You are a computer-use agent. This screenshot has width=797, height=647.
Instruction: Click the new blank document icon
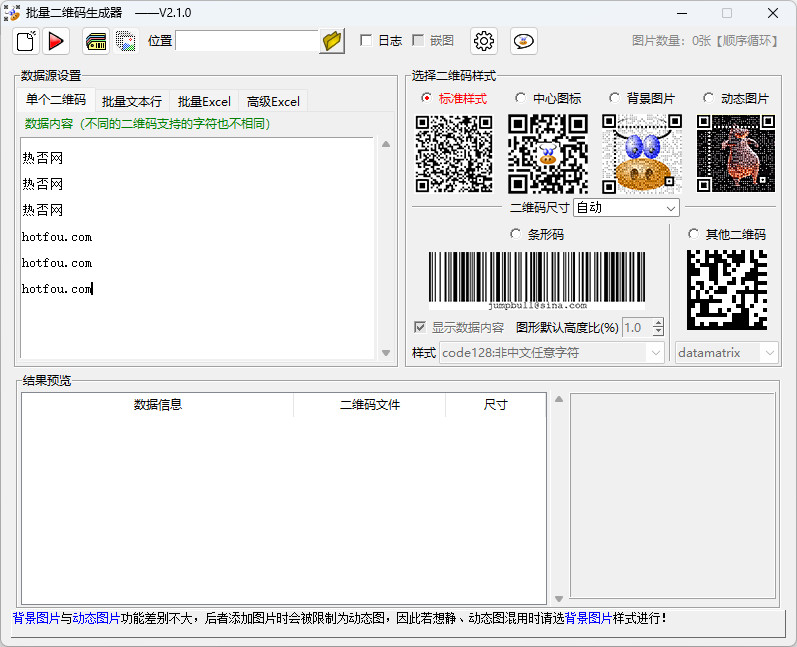tap(25, 41)
